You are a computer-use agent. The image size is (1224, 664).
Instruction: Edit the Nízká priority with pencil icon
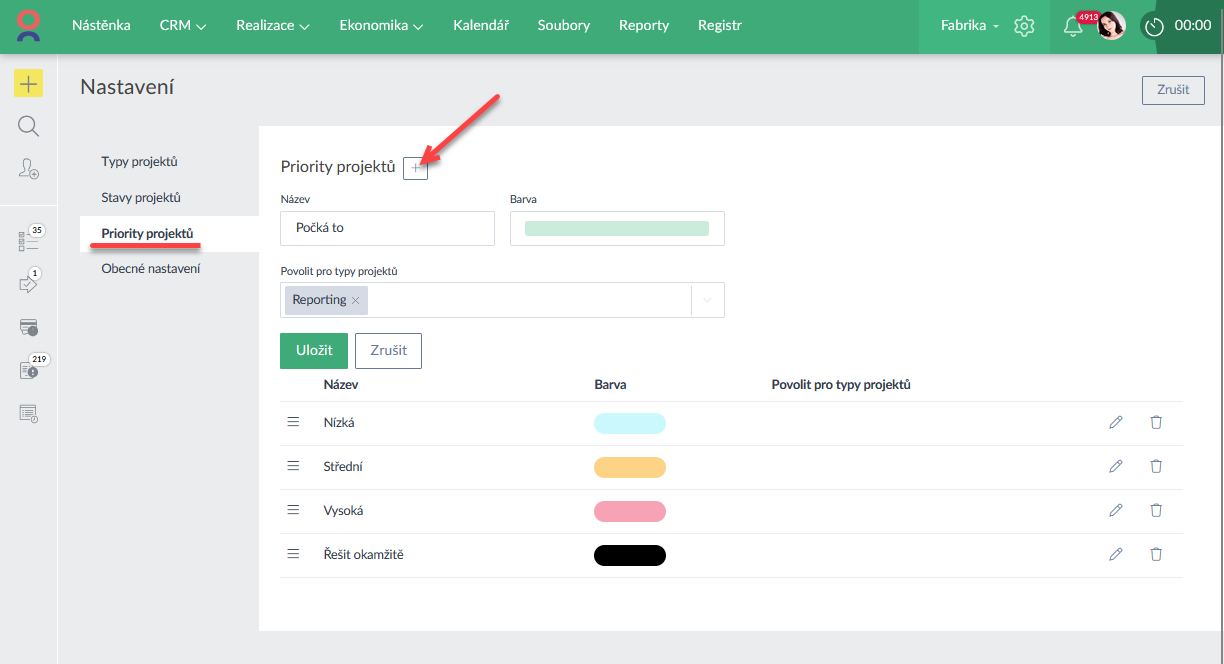[1116, 422]
